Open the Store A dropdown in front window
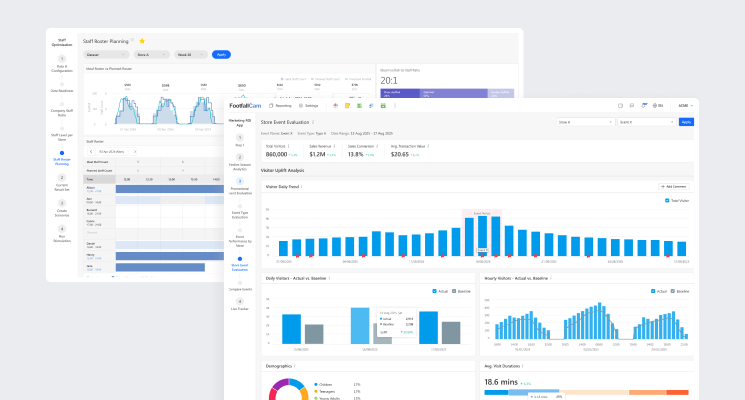 pyautogui.click(x=583, y=122)
